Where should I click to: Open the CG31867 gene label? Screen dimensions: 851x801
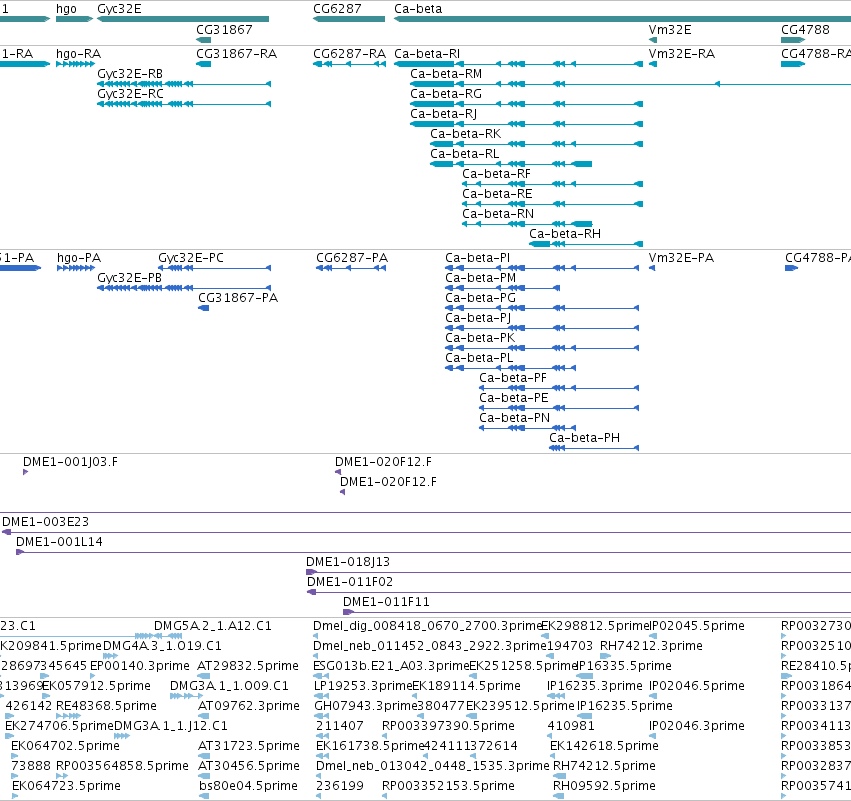pyautogui.click(x=224, y=29)
